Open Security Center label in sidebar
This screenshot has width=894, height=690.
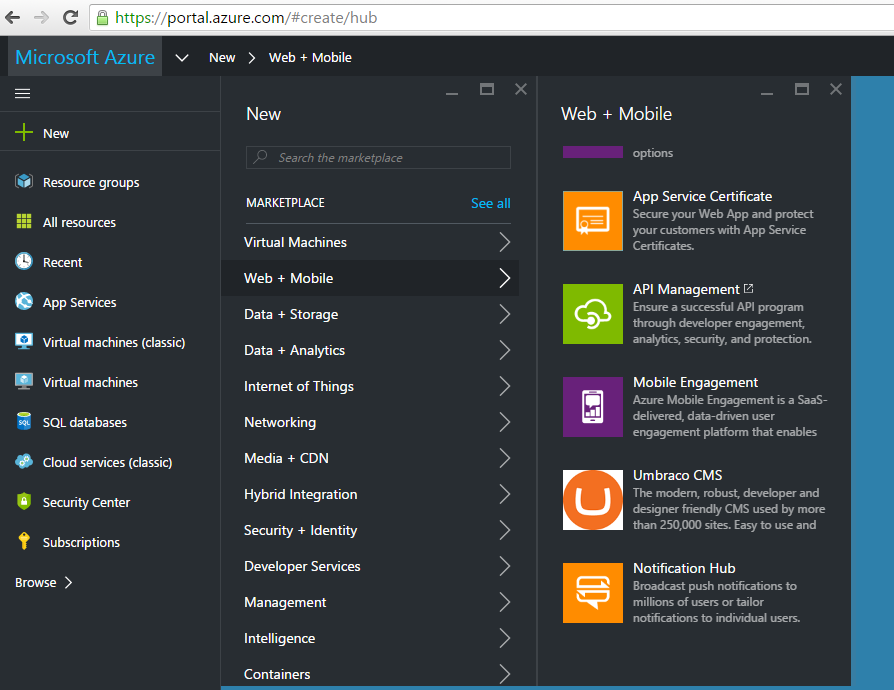tap(87, 502)
